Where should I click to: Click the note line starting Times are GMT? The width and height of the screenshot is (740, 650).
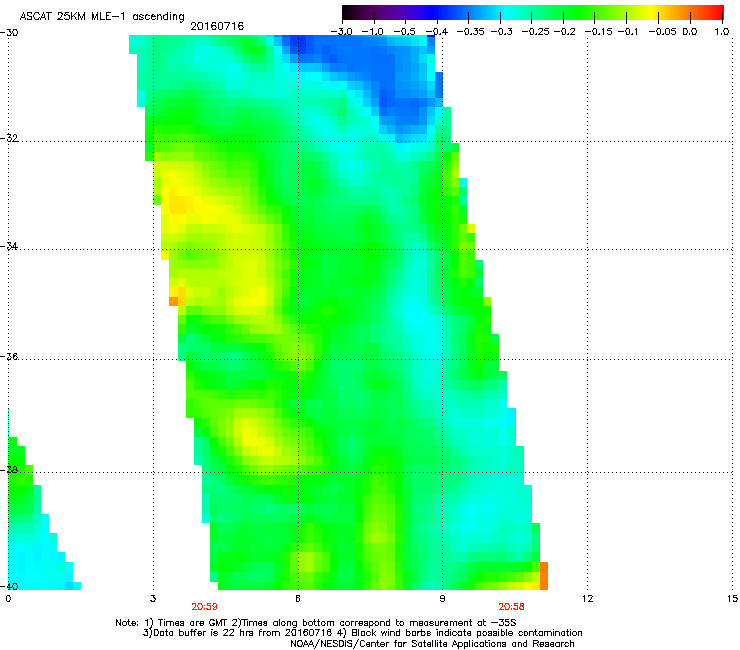[316, 623]
